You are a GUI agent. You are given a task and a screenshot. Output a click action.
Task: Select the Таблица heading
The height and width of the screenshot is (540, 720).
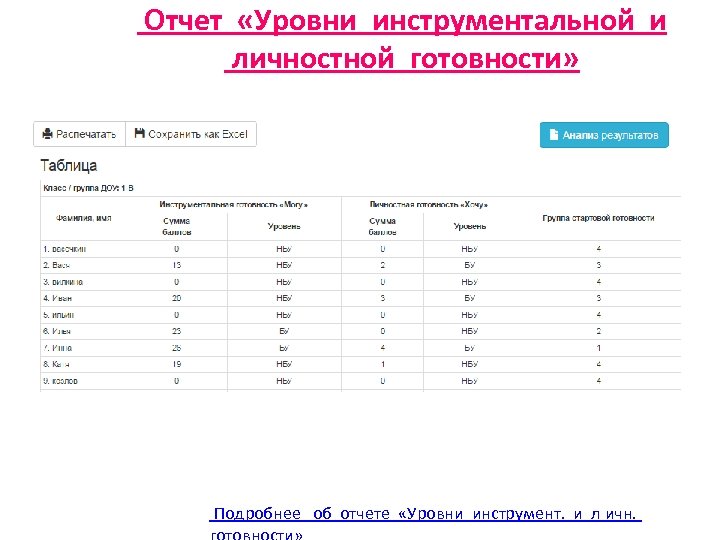[68, 165]
